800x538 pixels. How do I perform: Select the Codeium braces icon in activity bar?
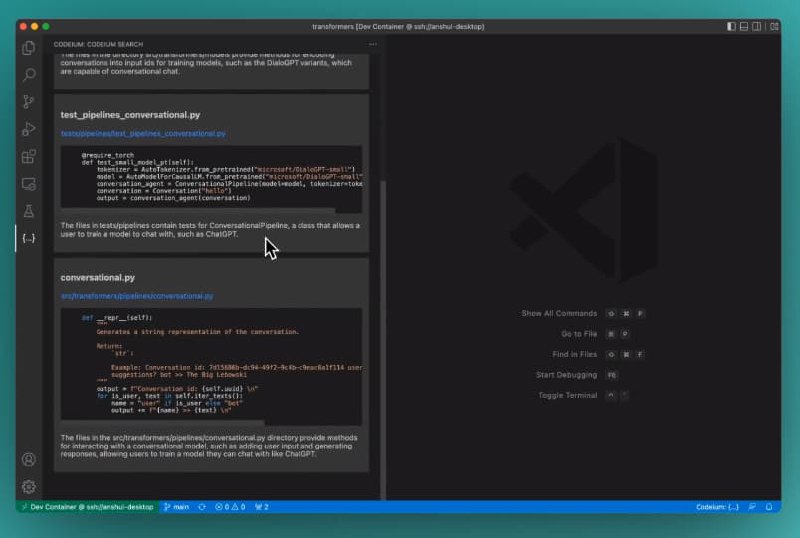(x=29, y=238)
